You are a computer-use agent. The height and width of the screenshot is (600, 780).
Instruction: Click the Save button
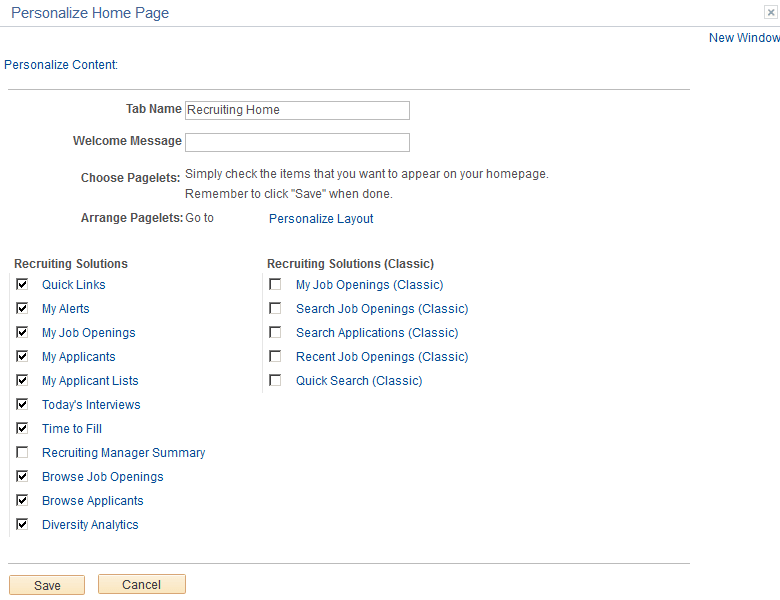(x=47, y=585)
